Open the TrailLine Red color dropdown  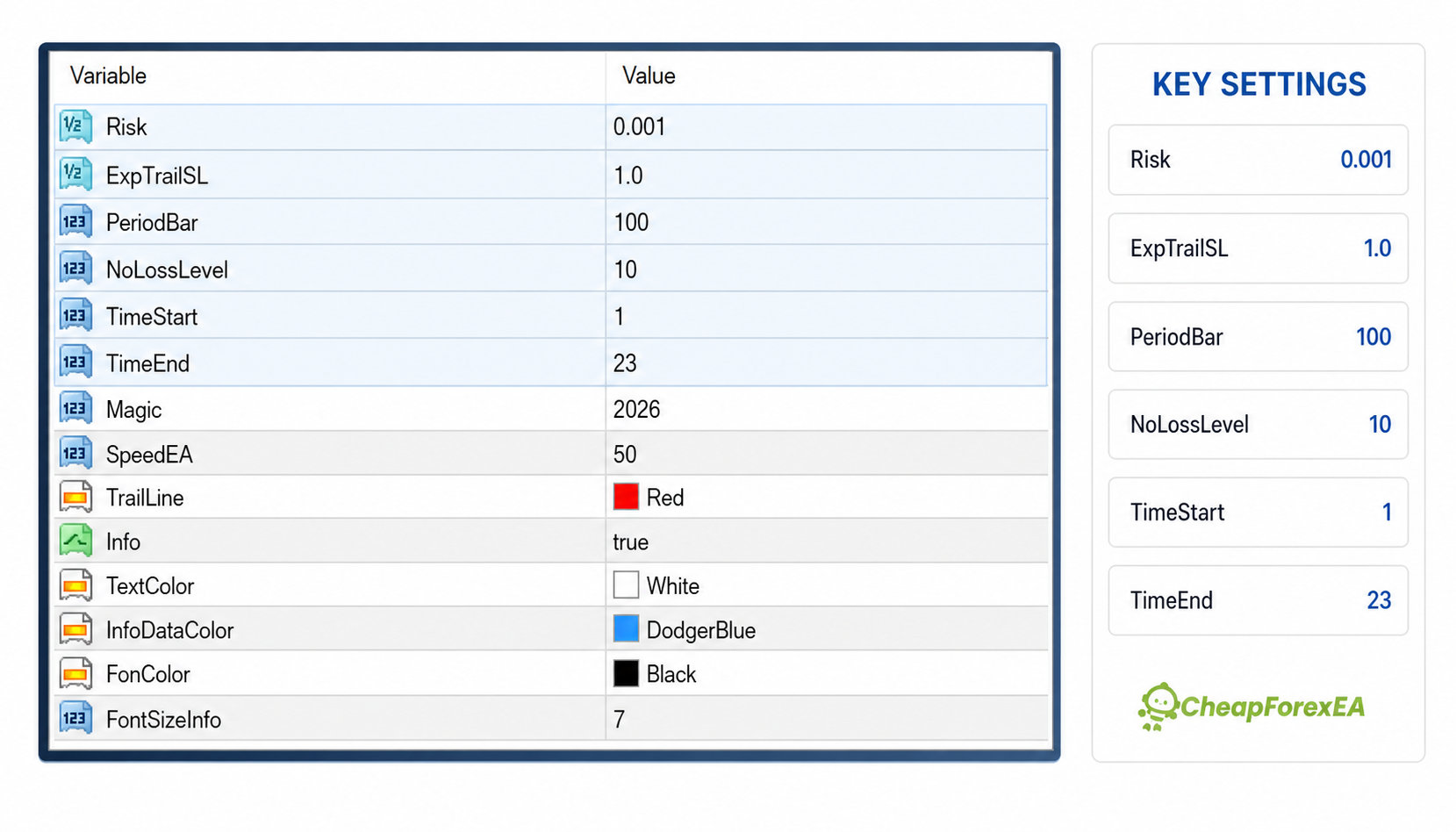tap(827, 498)
